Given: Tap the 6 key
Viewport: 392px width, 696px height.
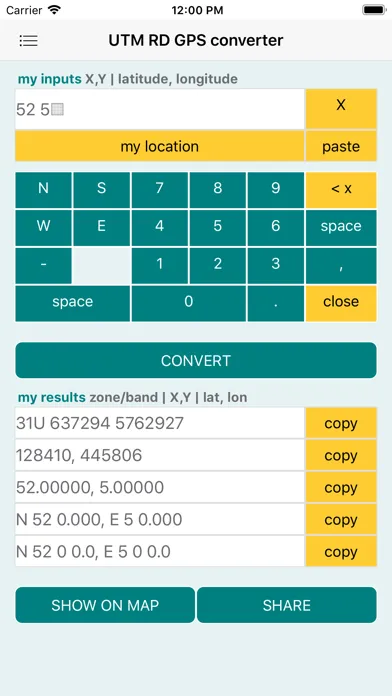Looking at the screenshot, I should point(276,228).
